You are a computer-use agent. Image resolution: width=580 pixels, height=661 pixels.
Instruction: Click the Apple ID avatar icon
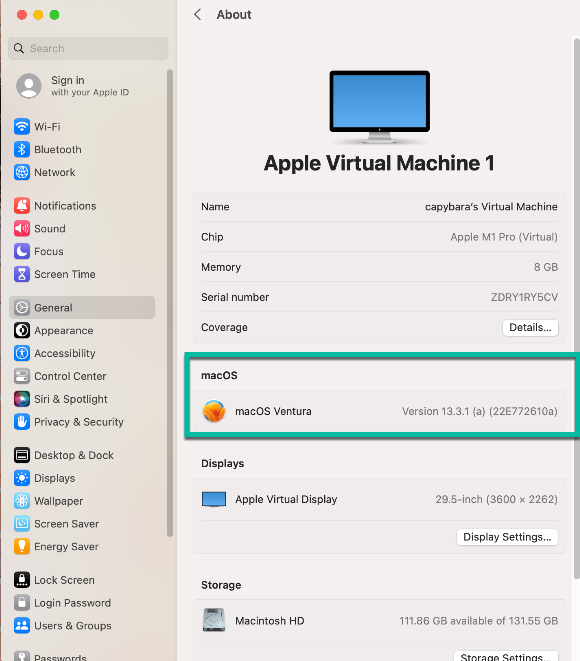click(x=29, y=86)
